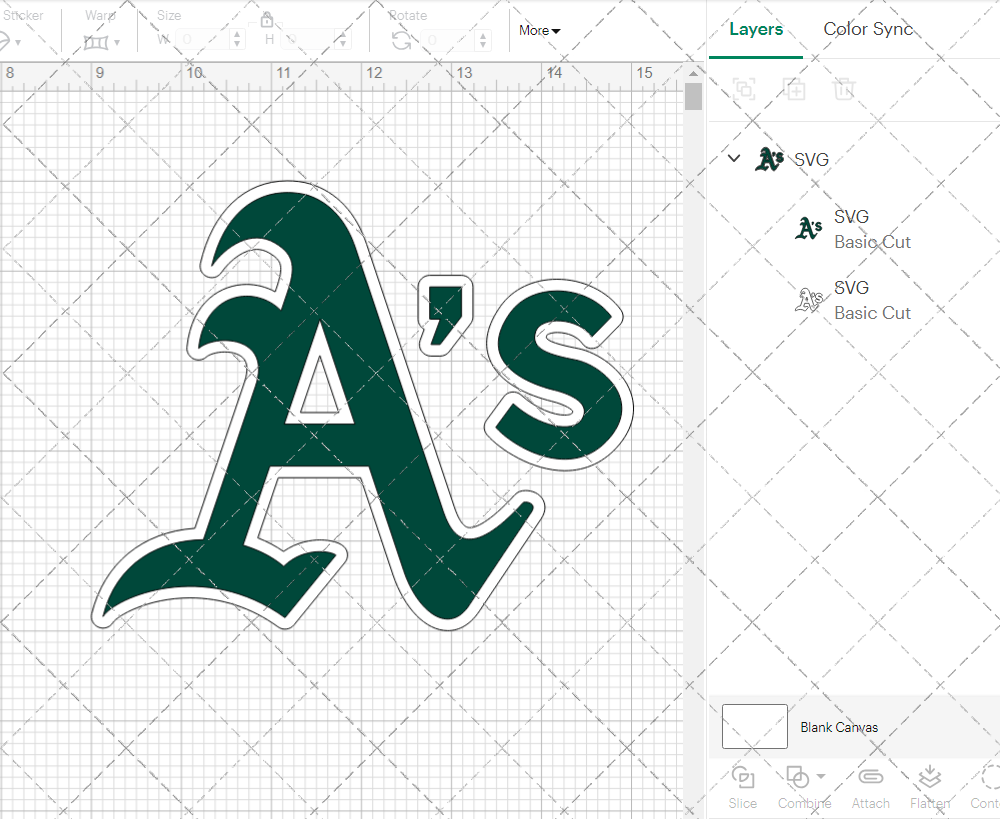Open the More dropdown menu
The width and height of the screenshot is (1000, 819).
(540, 31)
